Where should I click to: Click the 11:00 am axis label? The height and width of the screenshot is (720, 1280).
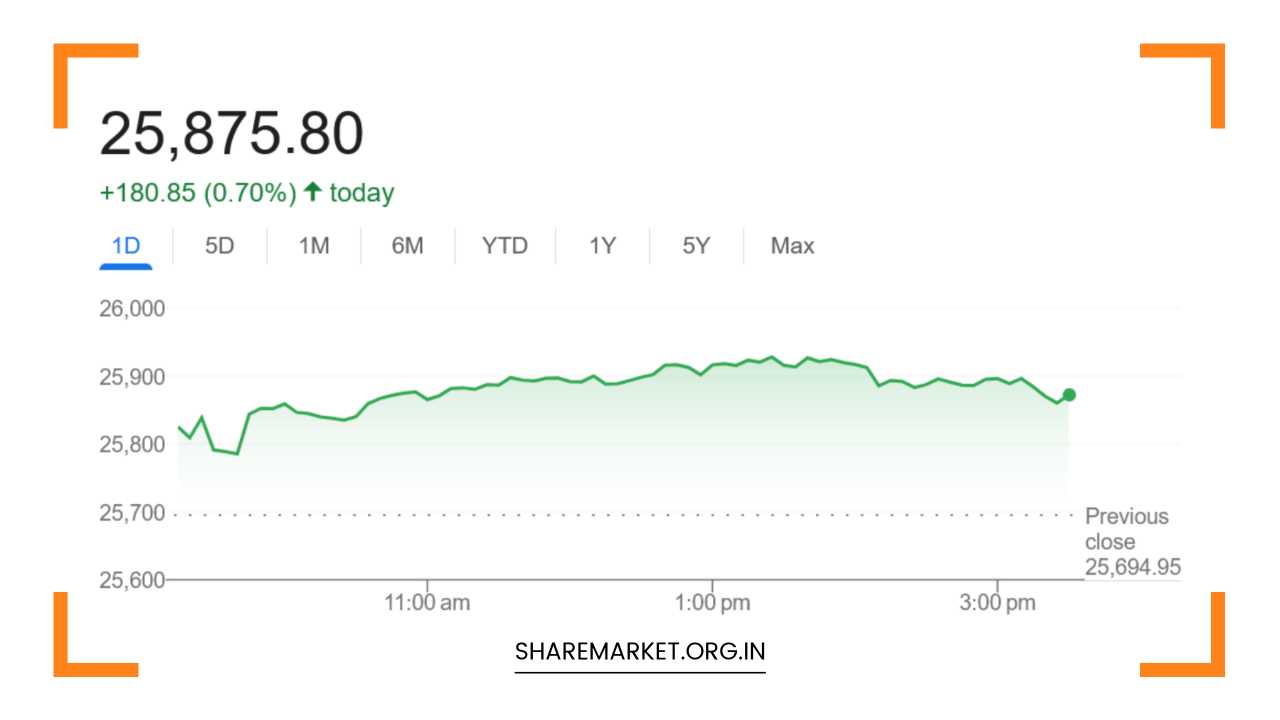(x=429, y=602)
